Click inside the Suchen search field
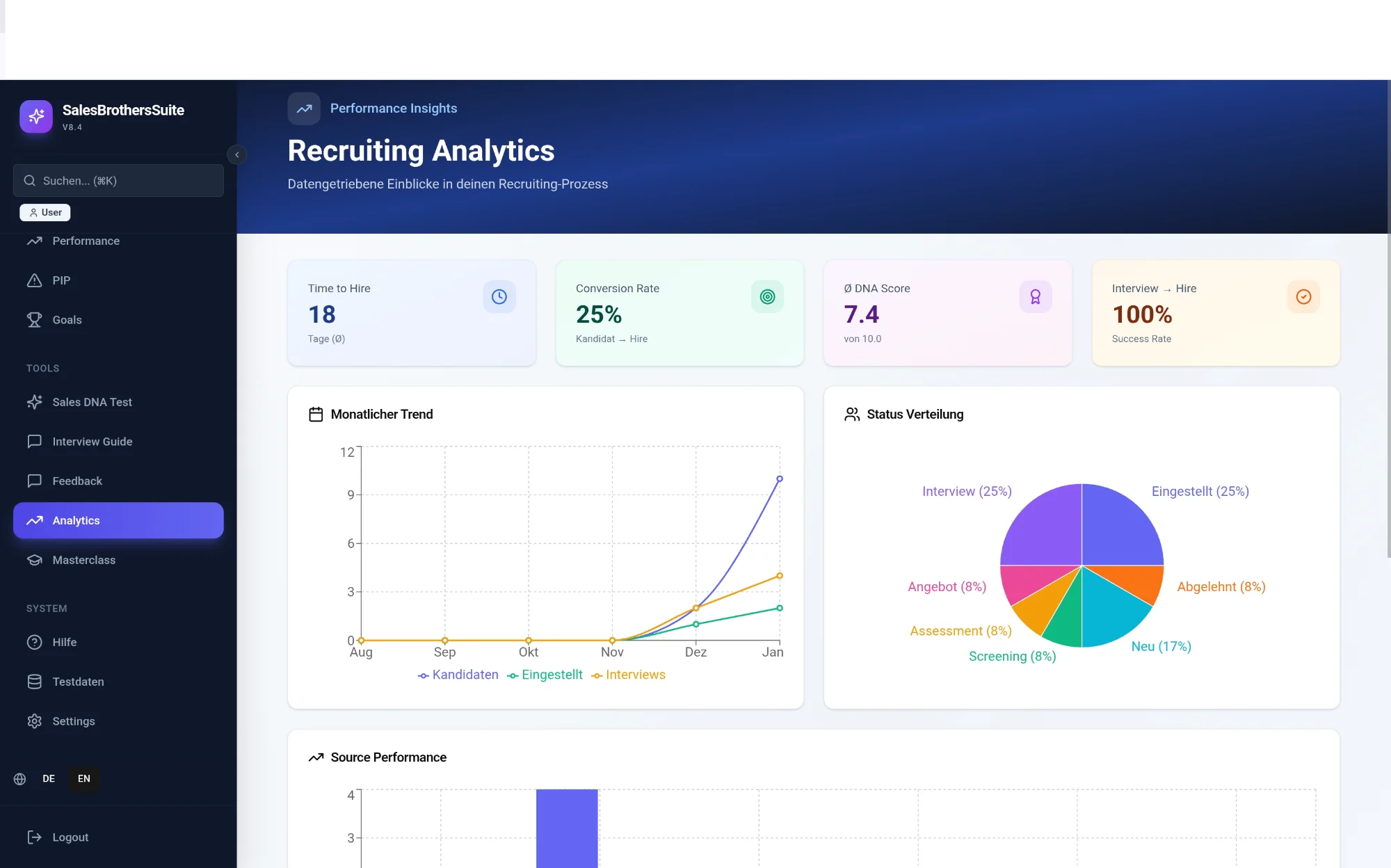1391x868 pixels. [x=118, y=181]
